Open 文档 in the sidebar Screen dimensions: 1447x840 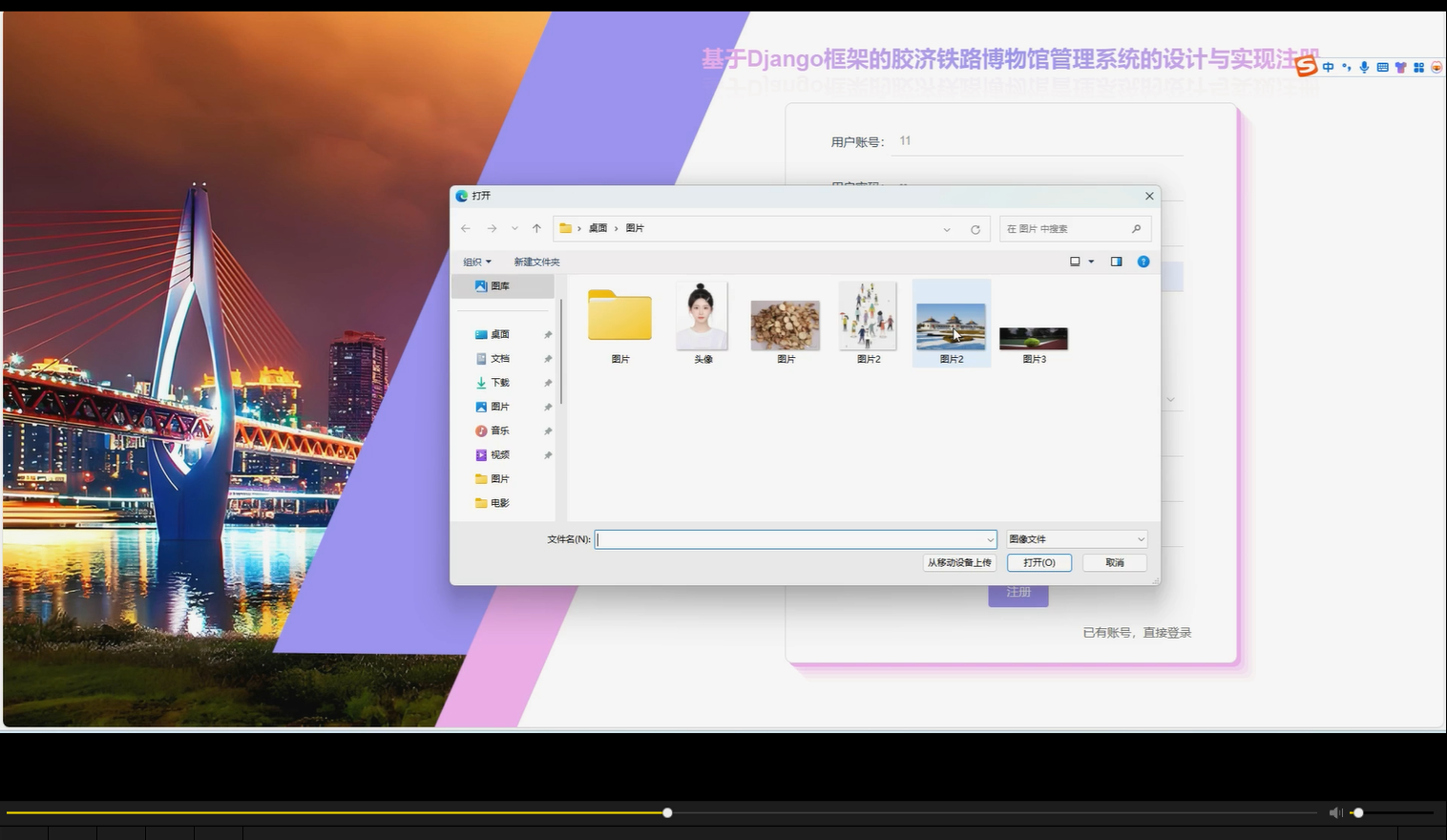(x=500, y=359)
